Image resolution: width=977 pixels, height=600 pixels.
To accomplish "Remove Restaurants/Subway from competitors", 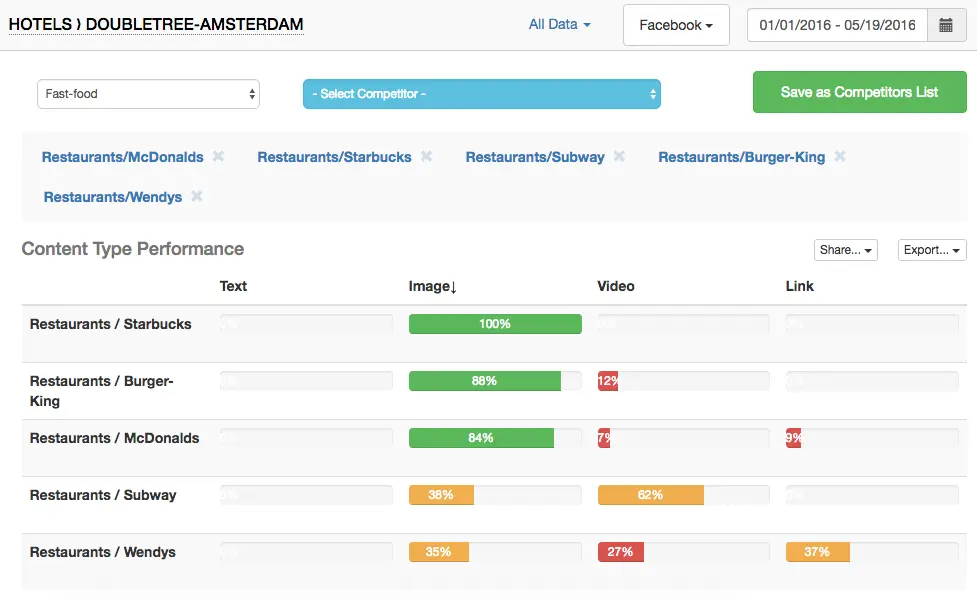I will pyautogui.click(x=619, y=157).
